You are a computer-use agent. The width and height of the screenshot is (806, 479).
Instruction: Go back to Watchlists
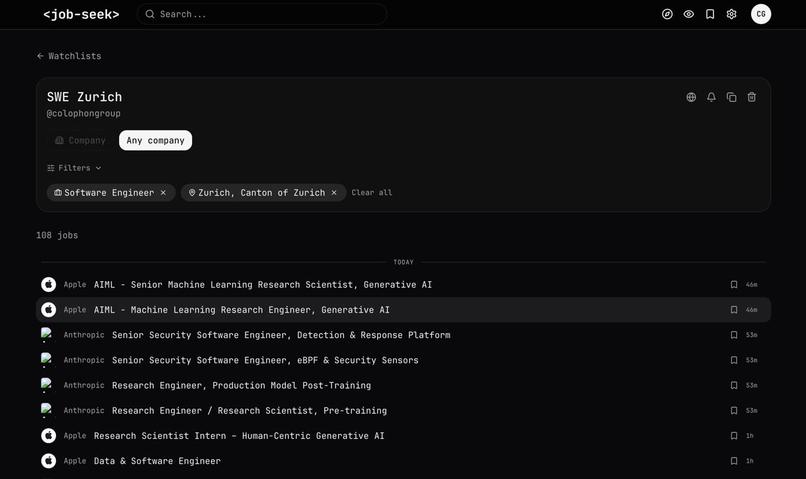pos(69,56)
